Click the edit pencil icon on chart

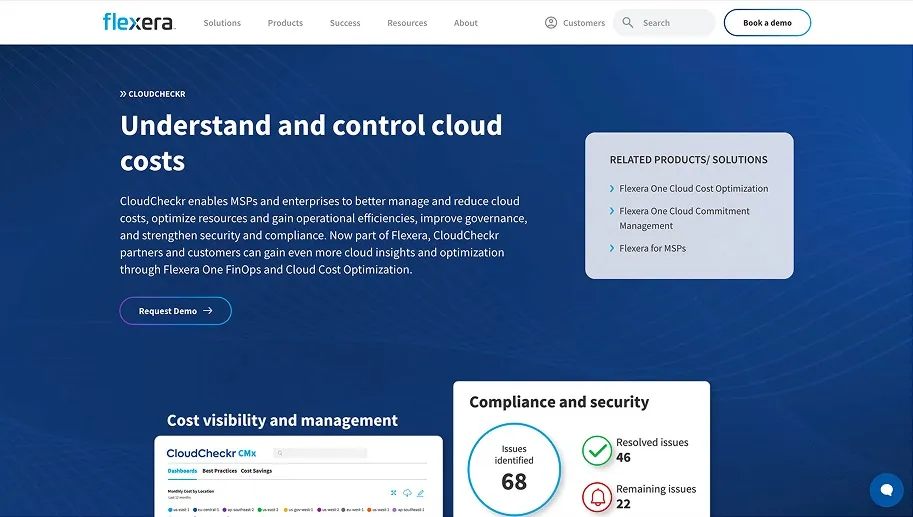tap(420, 493)
